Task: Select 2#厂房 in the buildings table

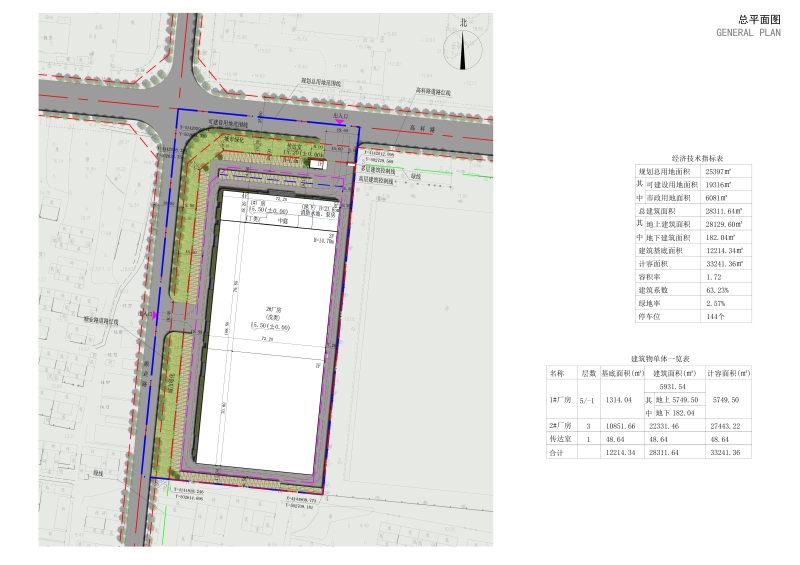Action: click(x=560, y=426)
